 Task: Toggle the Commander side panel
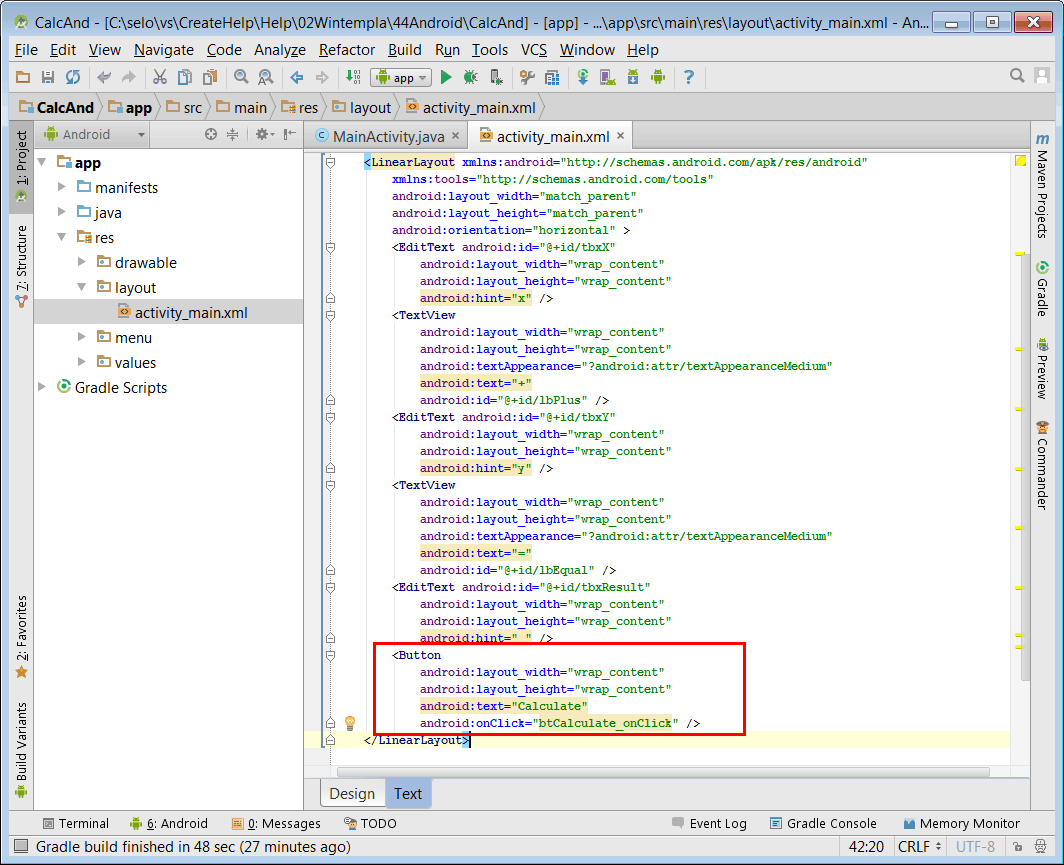click(x=1042, y=465)
